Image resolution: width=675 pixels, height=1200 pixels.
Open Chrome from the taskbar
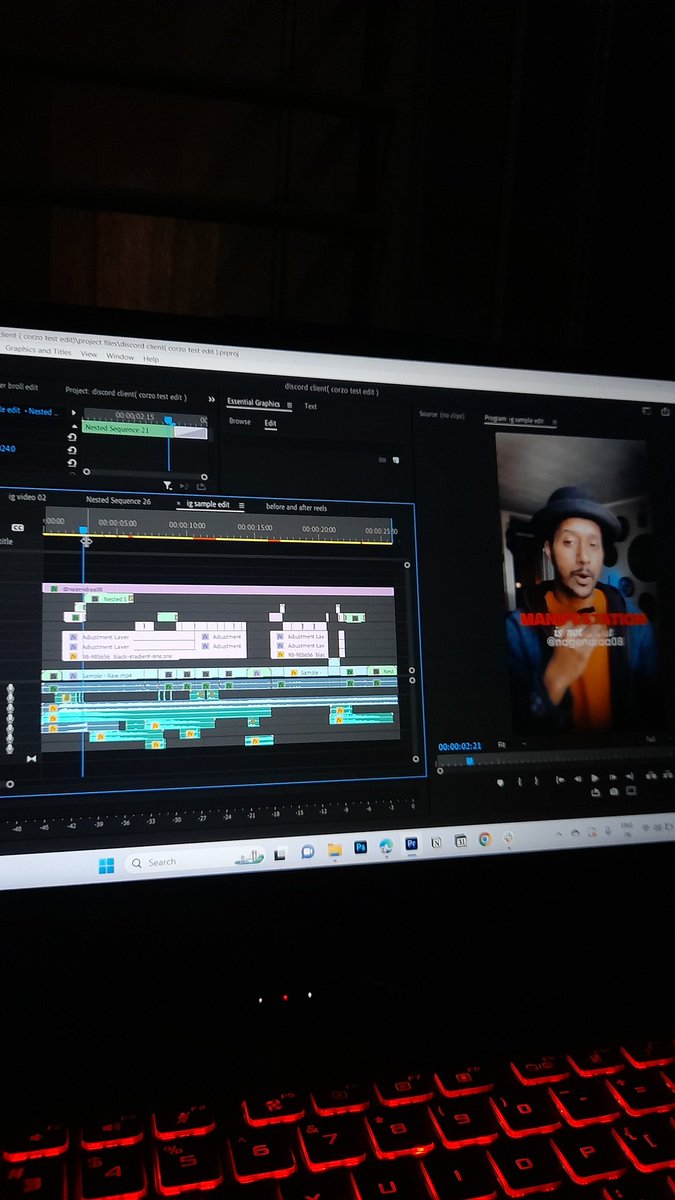[x=485, y=839]
